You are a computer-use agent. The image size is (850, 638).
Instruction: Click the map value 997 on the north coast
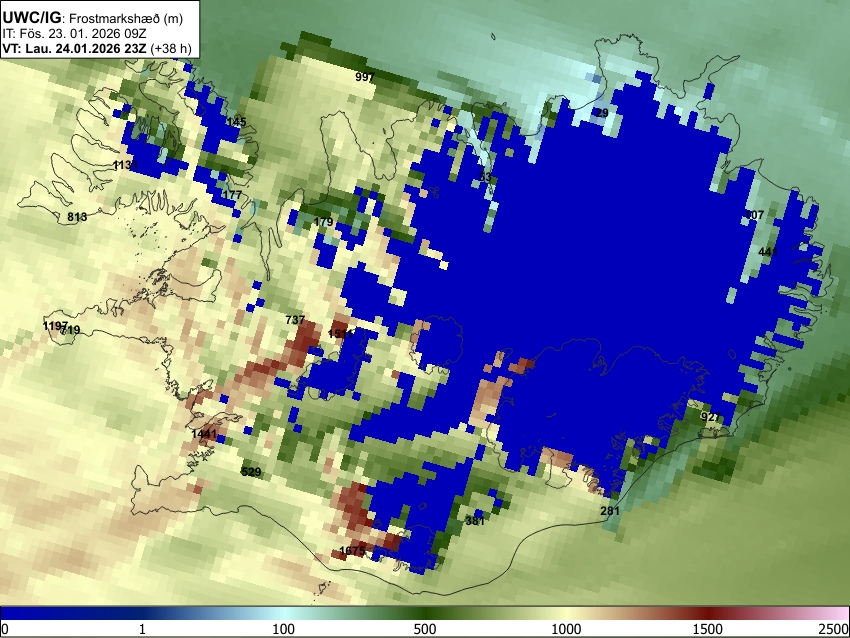point(365,77)
